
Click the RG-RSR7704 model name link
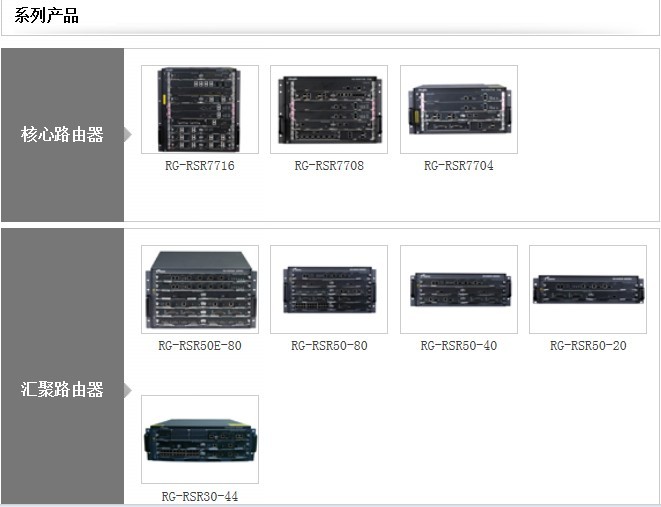pyautogui.click(x=459, y=166)
